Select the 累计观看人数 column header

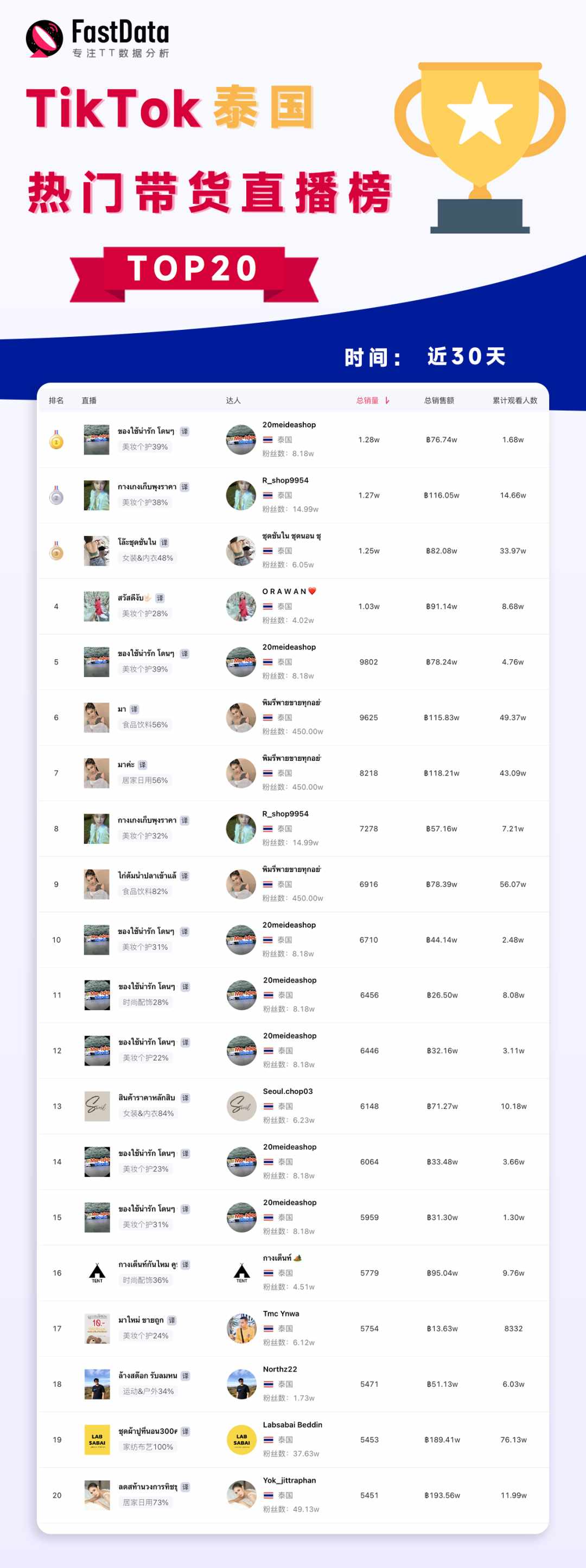click(515, 400)
